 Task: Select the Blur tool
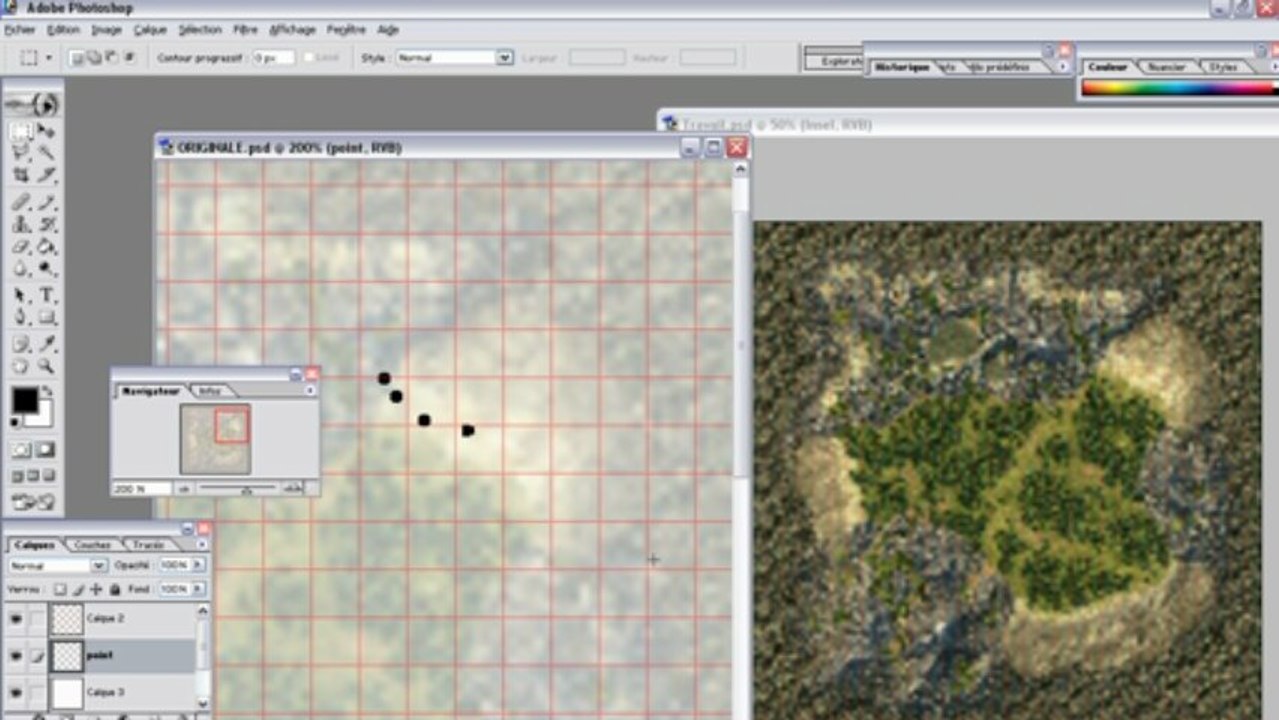[21, 268]
